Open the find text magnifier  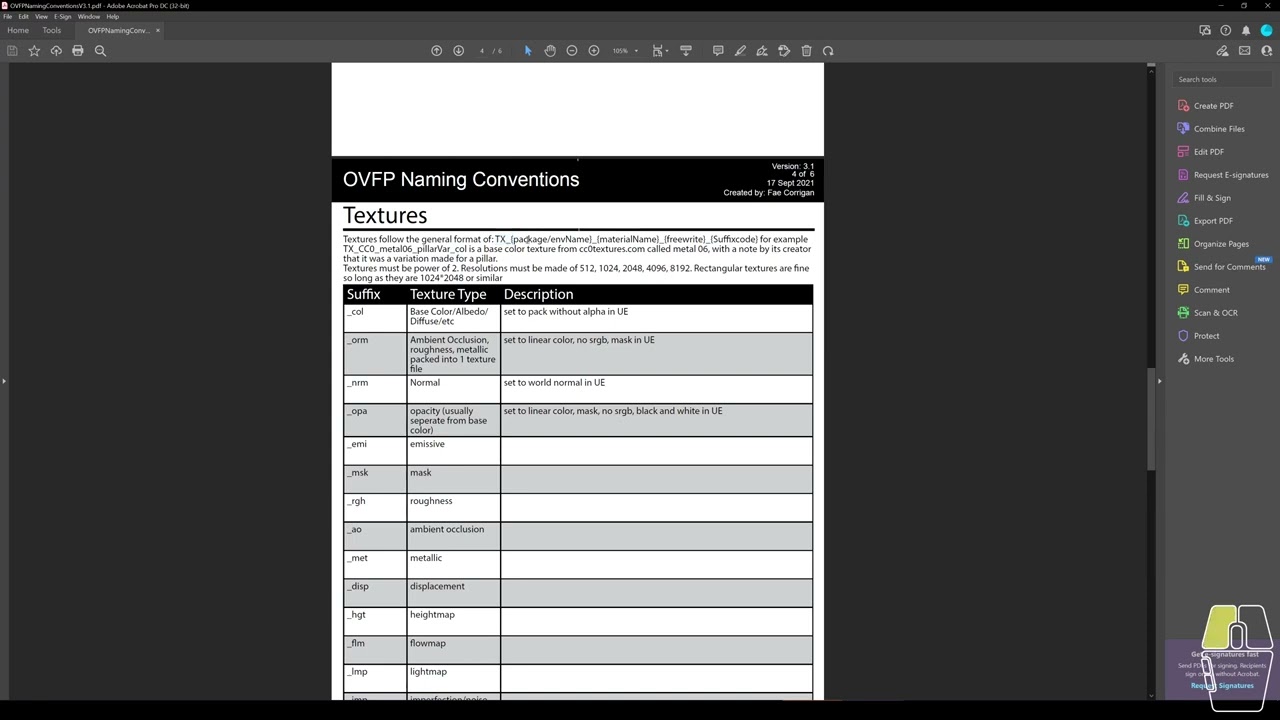pyautogui.click(x=100, y=51)
